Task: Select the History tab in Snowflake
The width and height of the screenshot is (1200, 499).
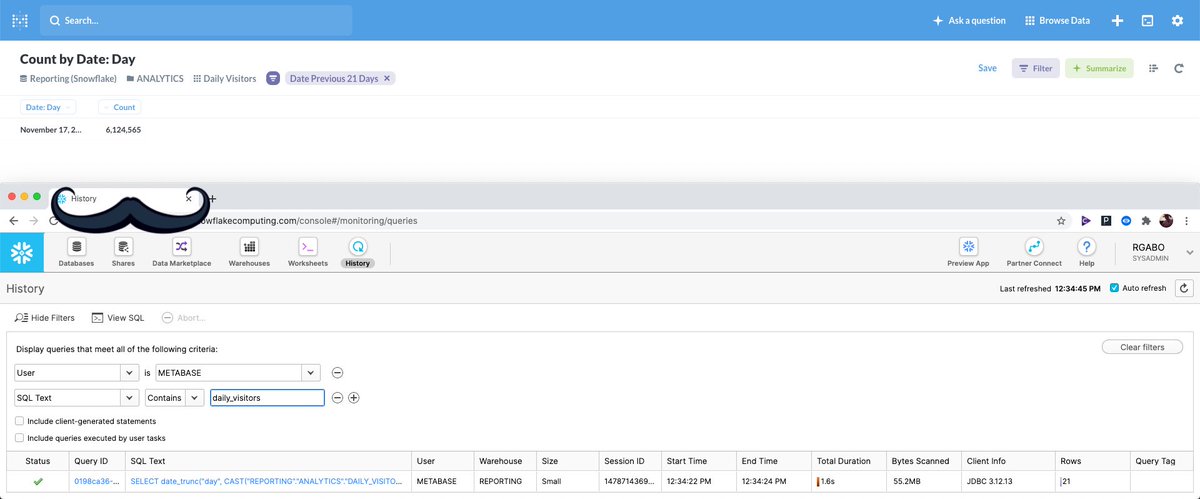Action: tap(357, 253)
